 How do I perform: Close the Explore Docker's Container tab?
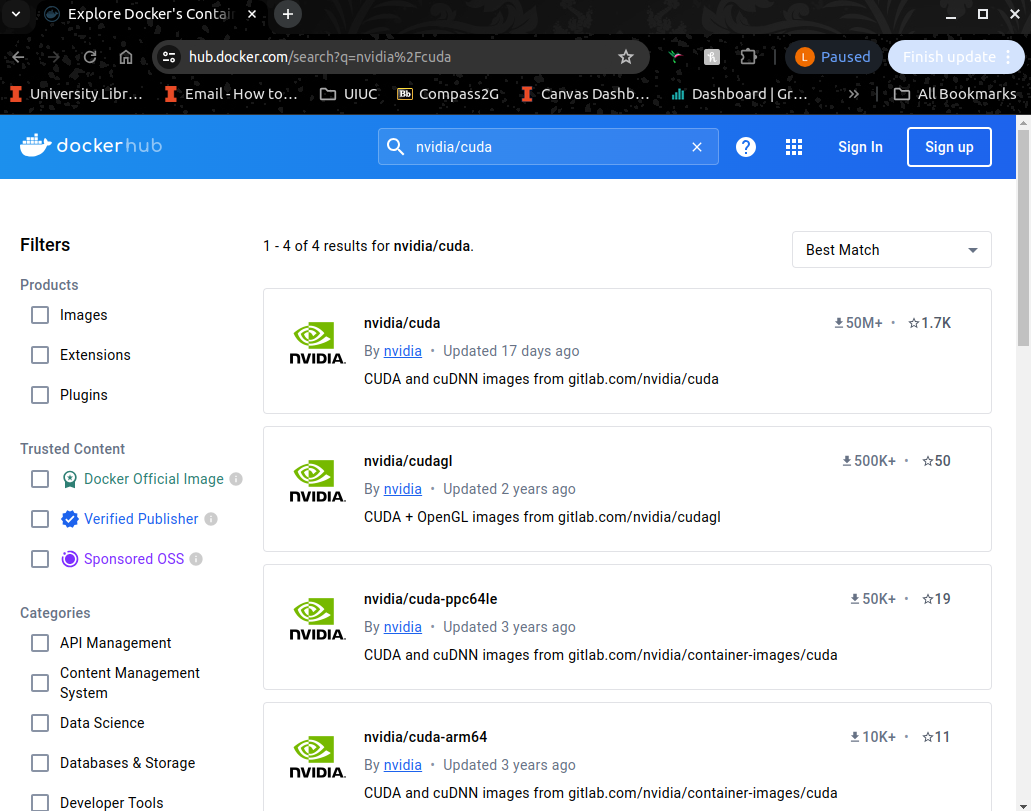252,14
